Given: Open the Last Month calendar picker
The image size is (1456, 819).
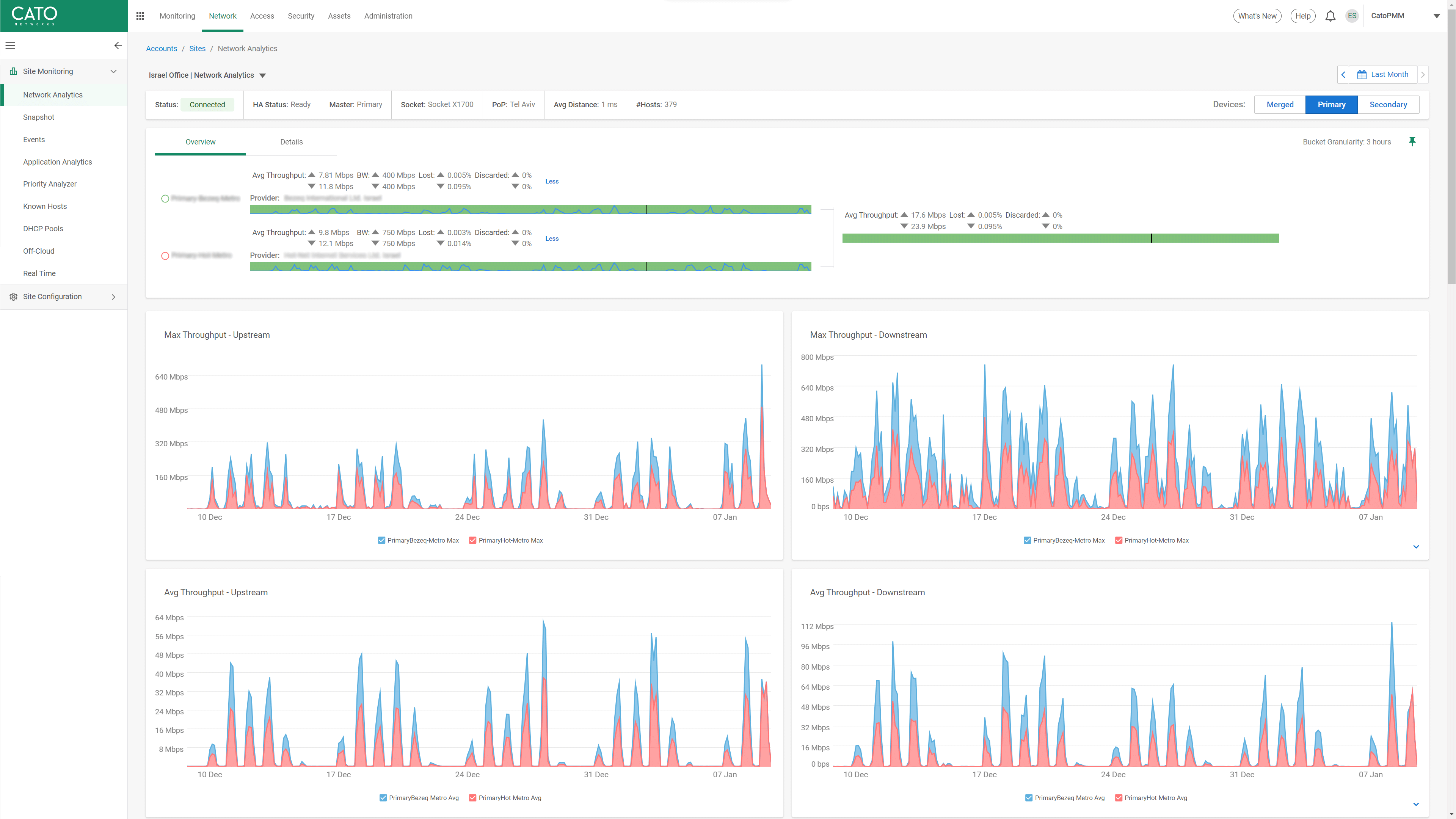Looking at the screenshot, I should click(x=1382, y=75).
